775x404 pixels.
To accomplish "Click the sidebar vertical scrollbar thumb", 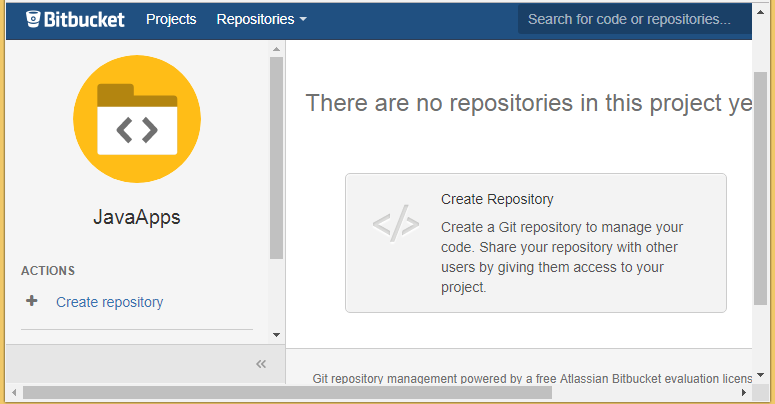I will pyautogui.click(x=277, y=160).
